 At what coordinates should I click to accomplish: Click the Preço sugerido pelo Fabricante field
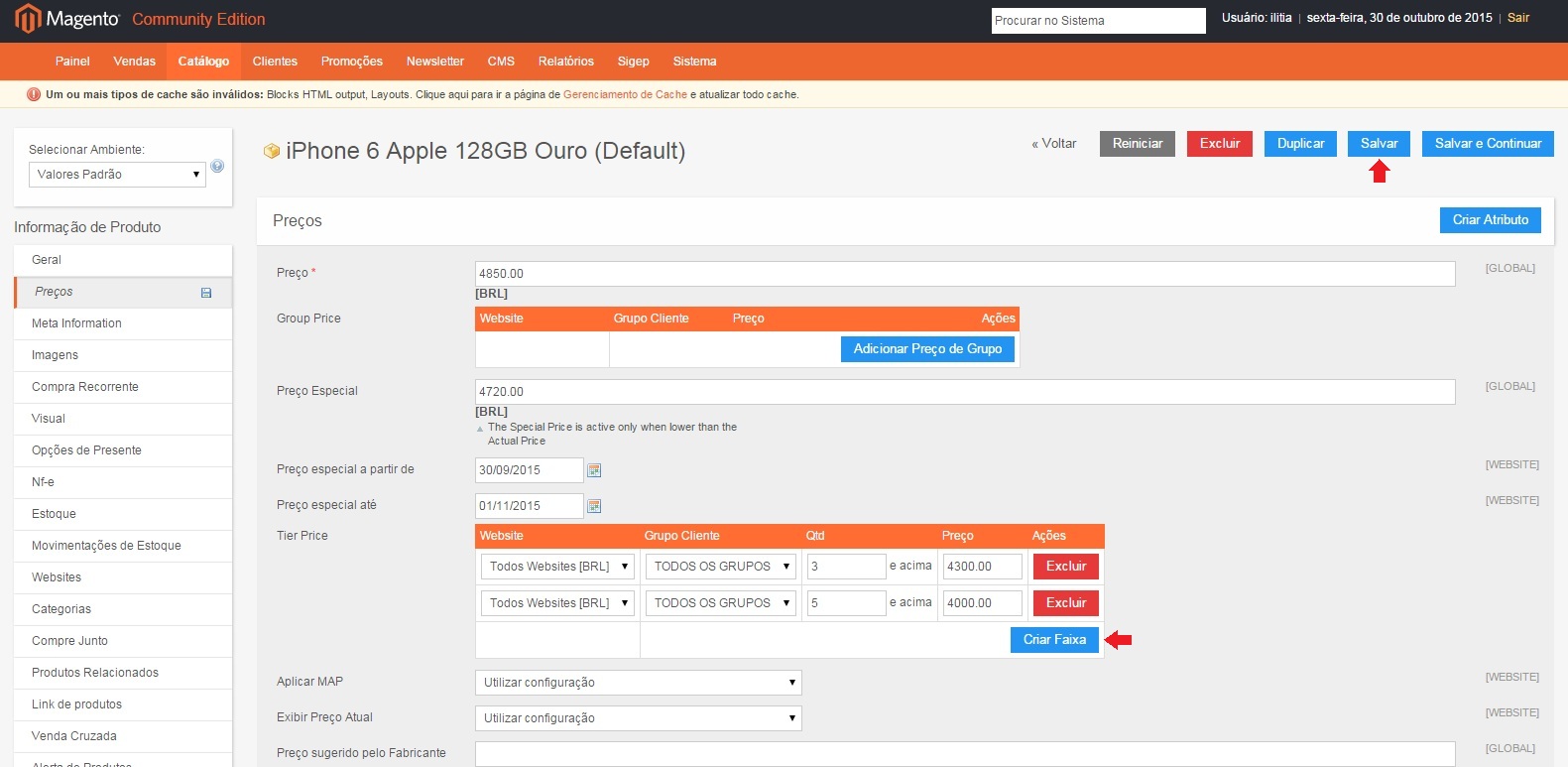(965, 754)
